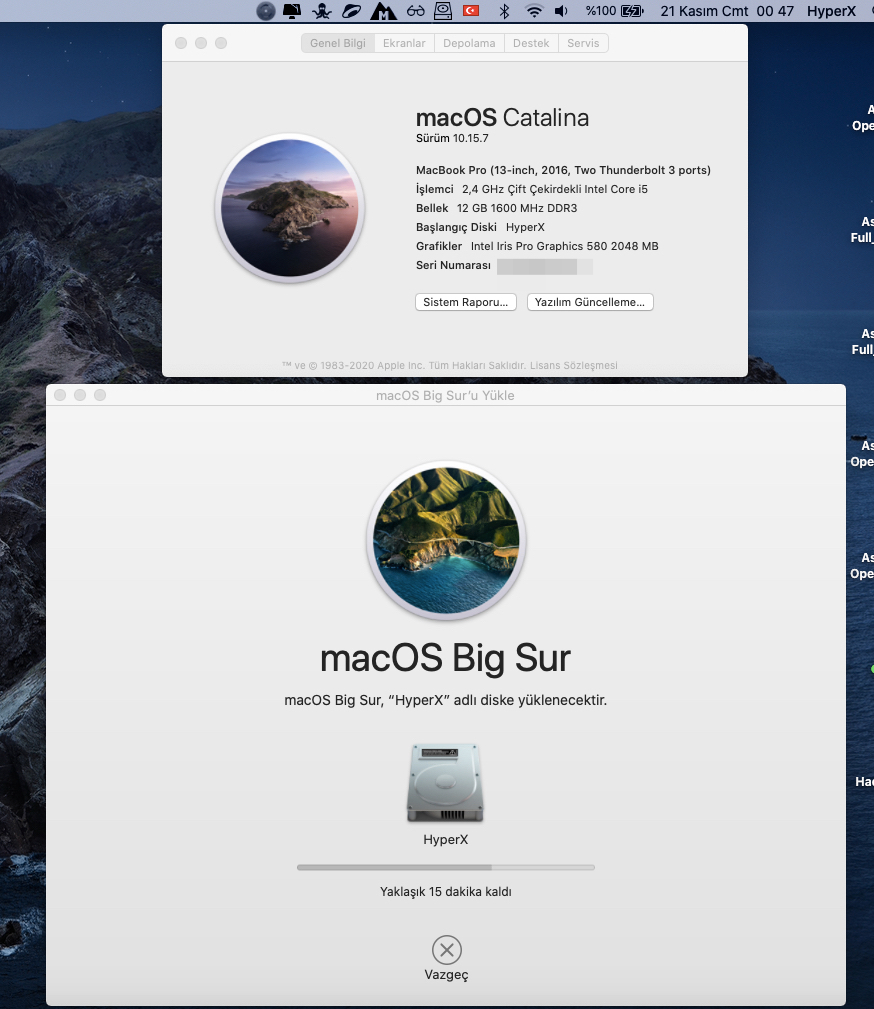874x1009 pixels.
Task: Click the volume speaker icon
Action: pos(561,11)
